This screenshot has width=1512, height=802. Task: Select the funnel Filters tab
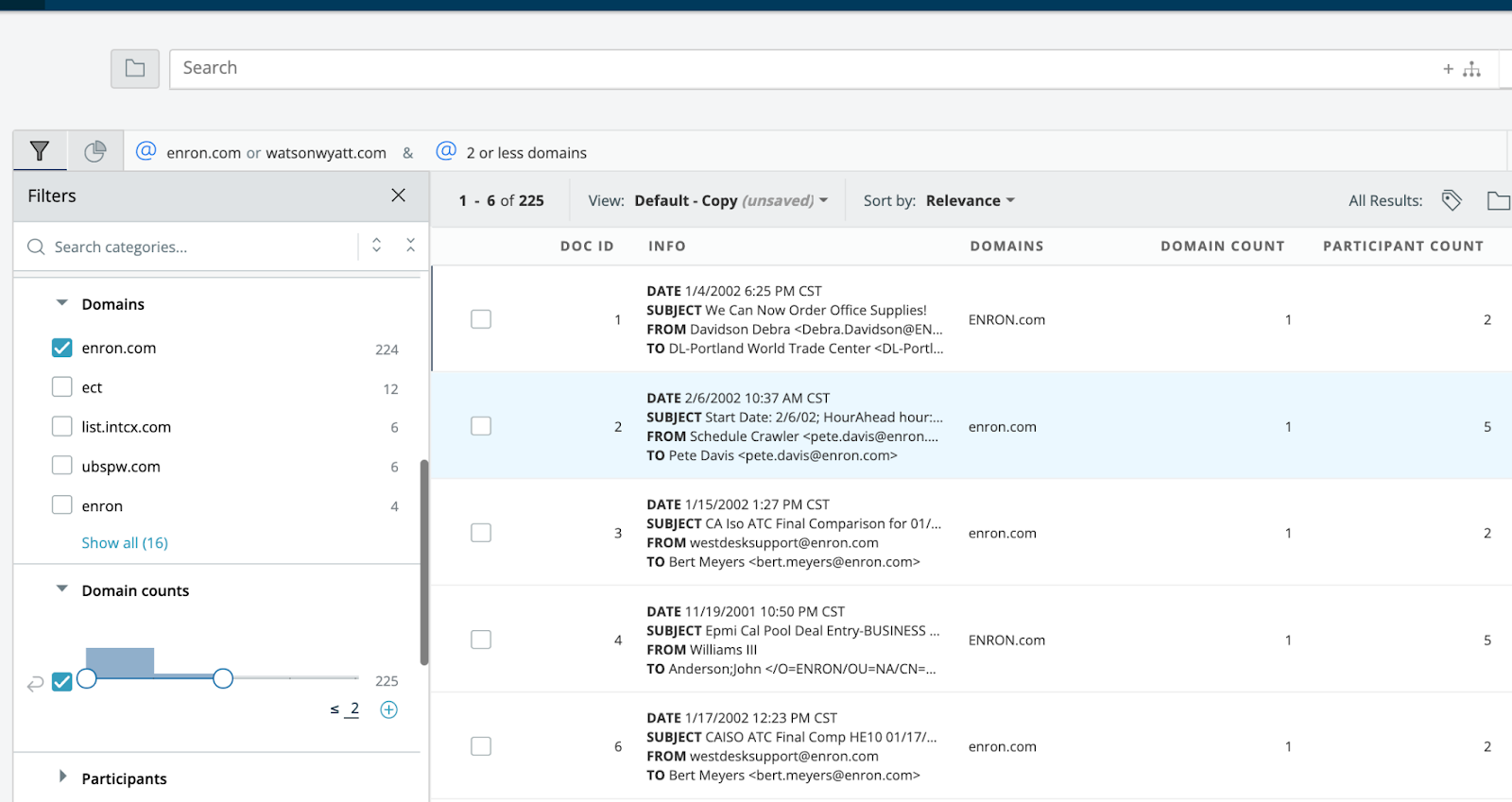[x=40, y=151]
